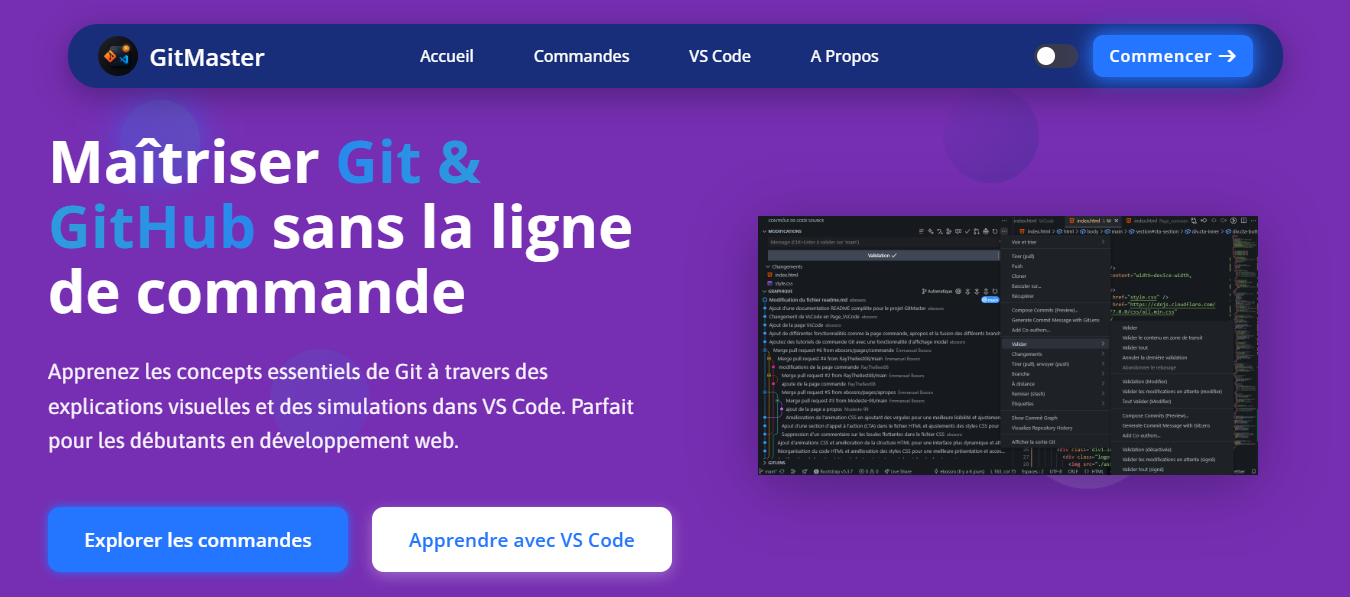
Task: Open the VS Code nav link
Action: pos(720,56)
